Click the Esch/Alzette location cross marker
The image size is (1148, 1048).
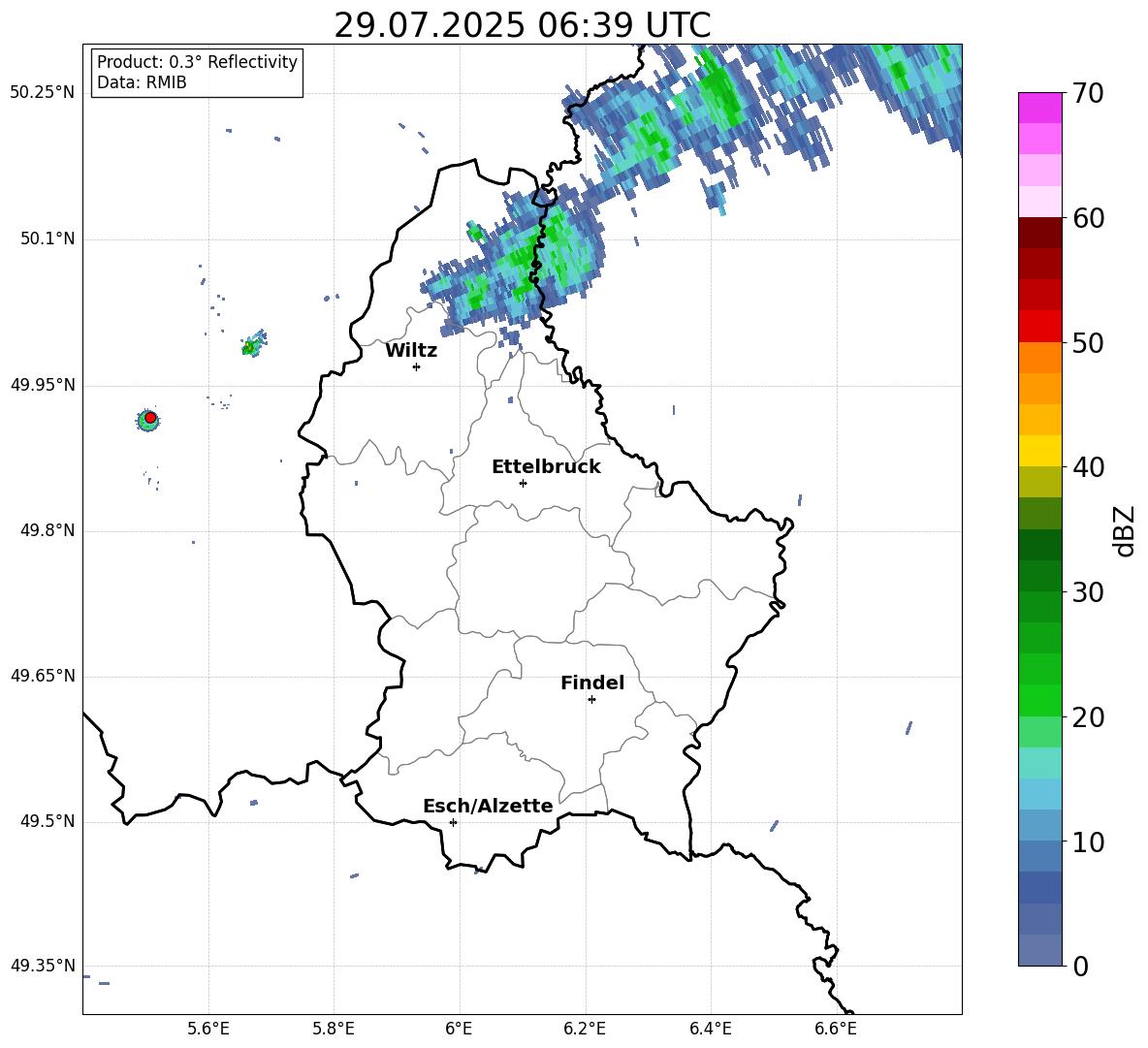coord(453,822)
